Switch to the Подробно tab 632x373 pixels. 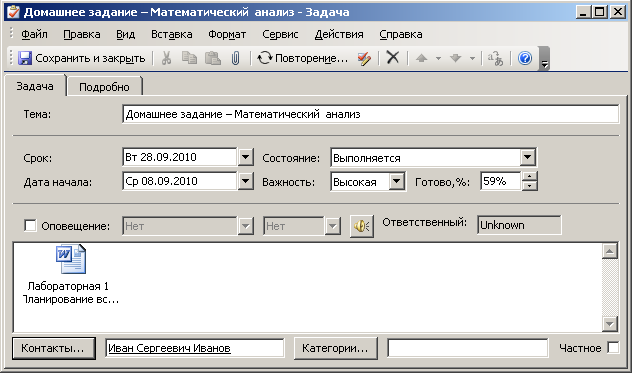tap(104, 87)
